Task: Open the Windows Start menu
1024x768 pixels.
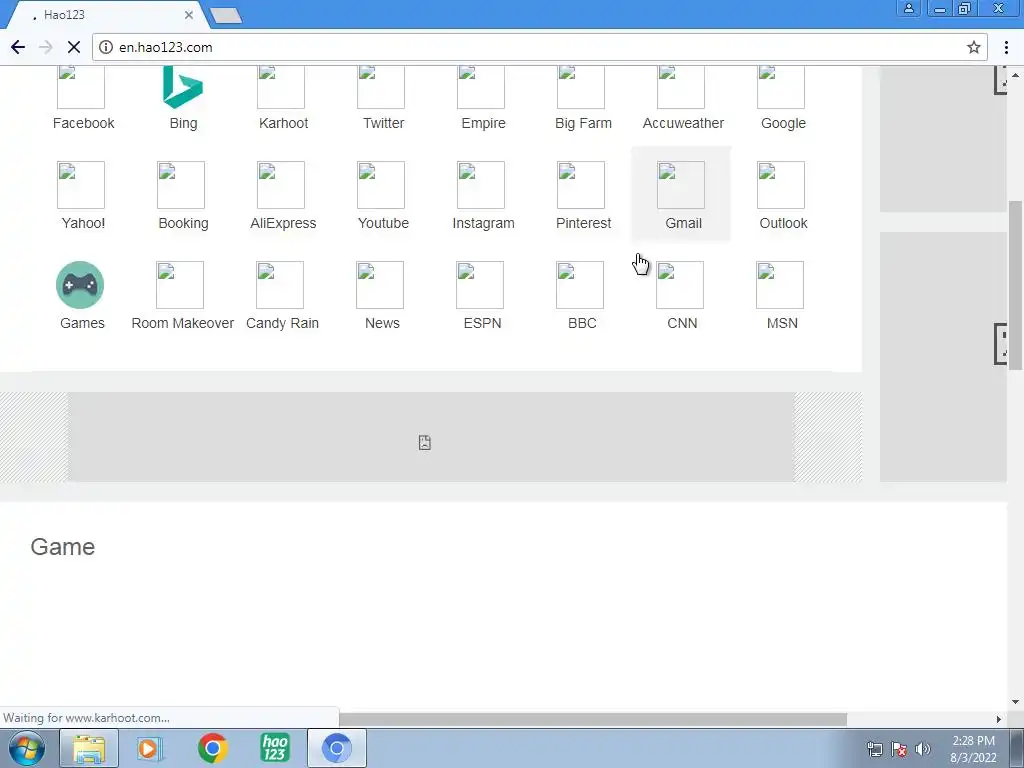Action: 27,748
